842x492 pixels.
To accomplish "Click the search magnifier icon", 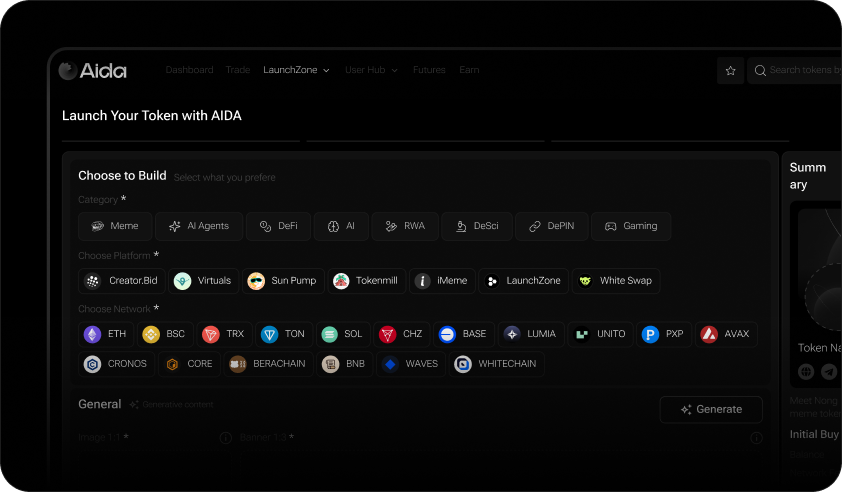I will click(760, 70).
